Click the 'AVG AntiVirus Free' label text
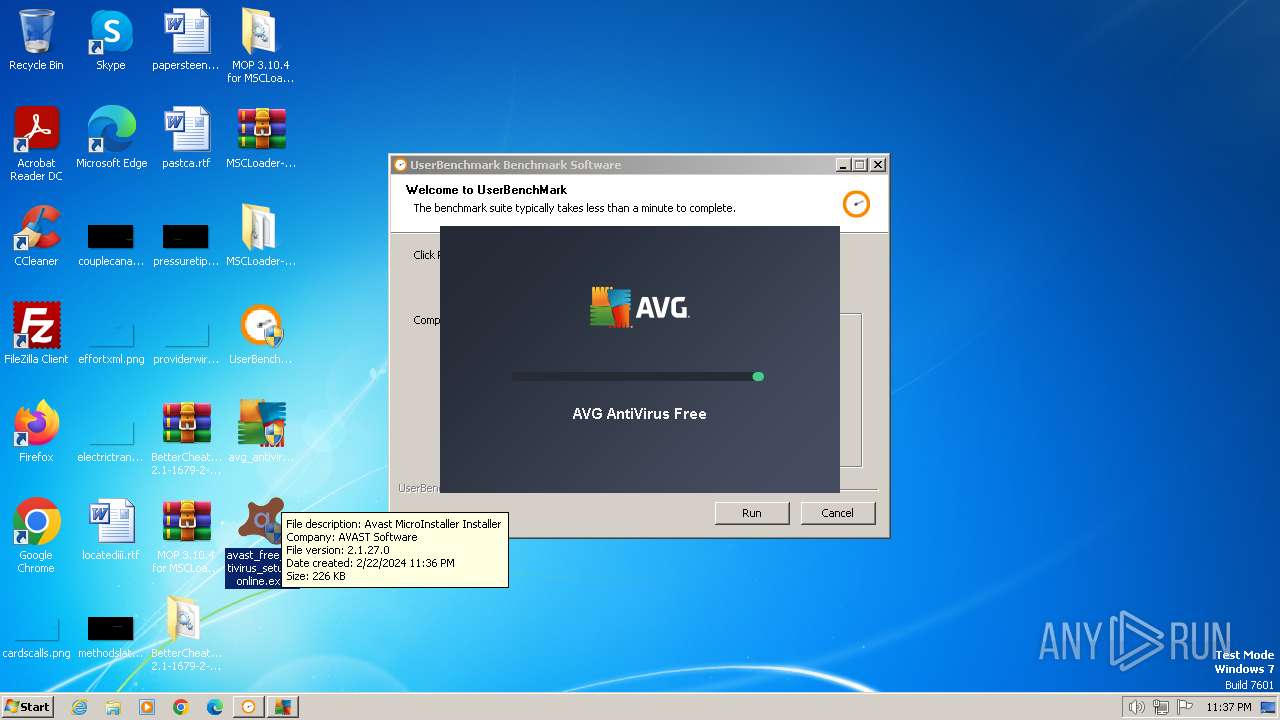This screenshot has height=720, width=1280. click(x=639, y=414)
